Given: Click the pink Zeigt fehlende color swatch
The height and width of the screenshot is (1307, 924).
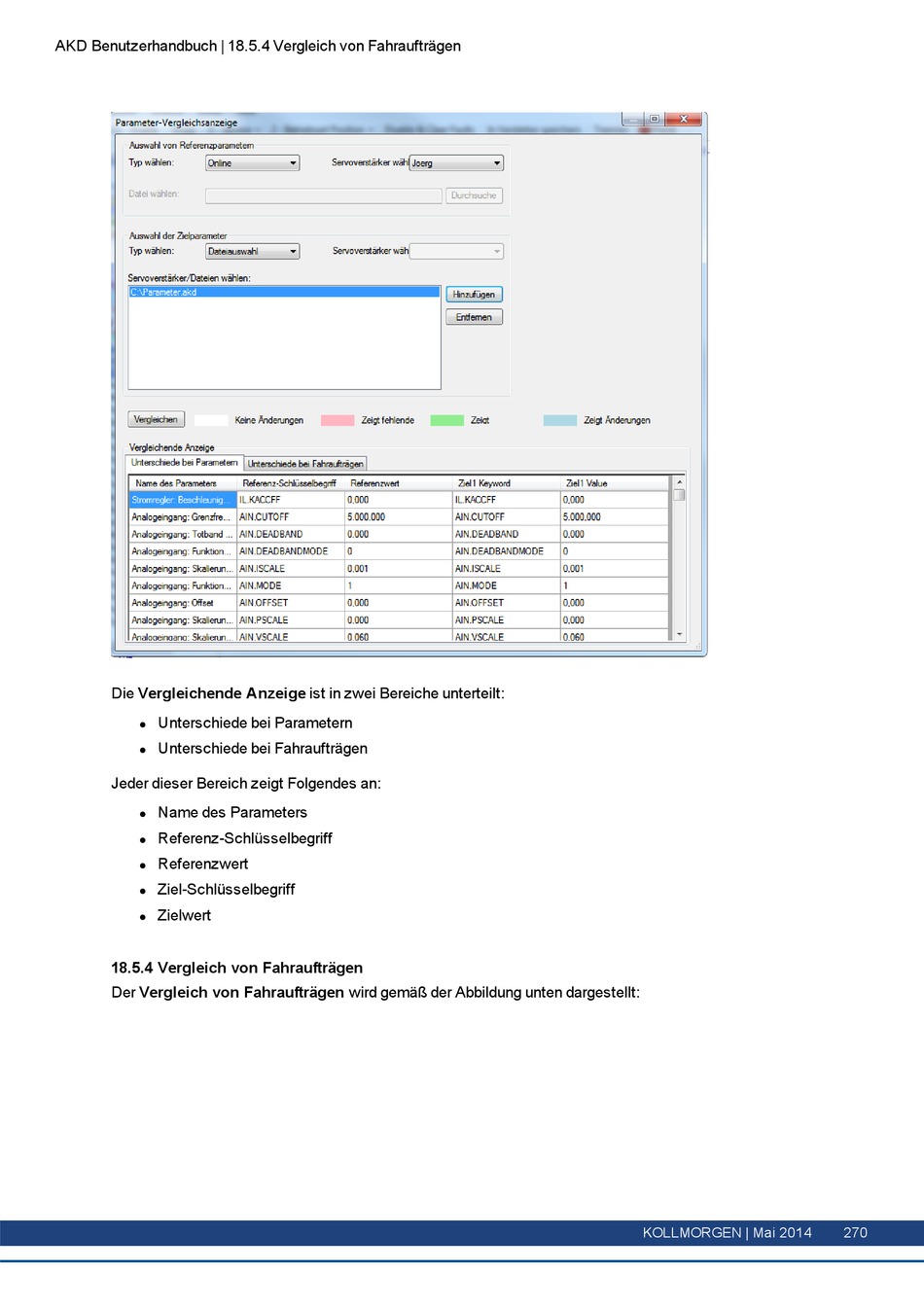Looking at the screenshot, I should 338,420.
